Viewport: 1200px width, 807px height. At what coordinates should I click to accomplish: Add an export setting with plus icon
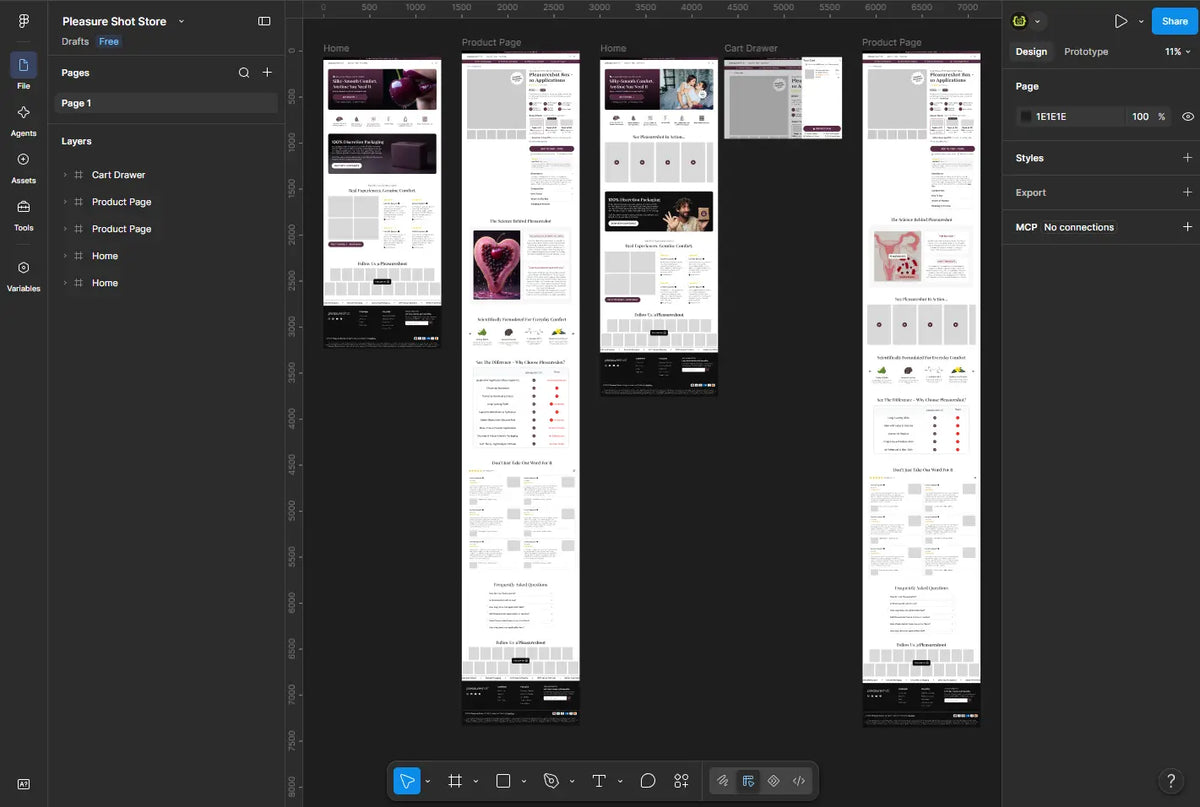[1187, 192]
